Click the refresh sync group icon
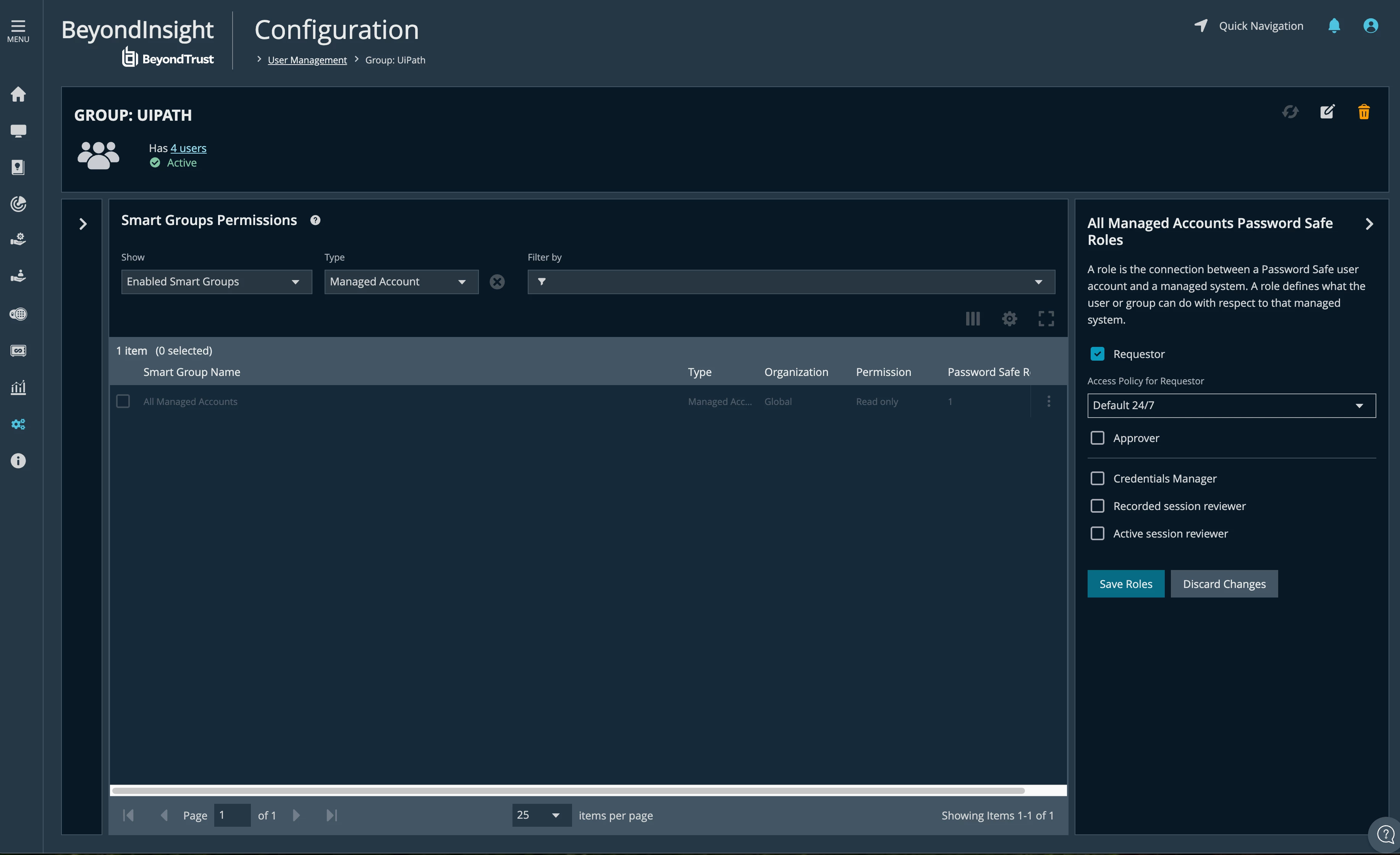The width and height of the screenshot is (1400, 855). 1290,112
